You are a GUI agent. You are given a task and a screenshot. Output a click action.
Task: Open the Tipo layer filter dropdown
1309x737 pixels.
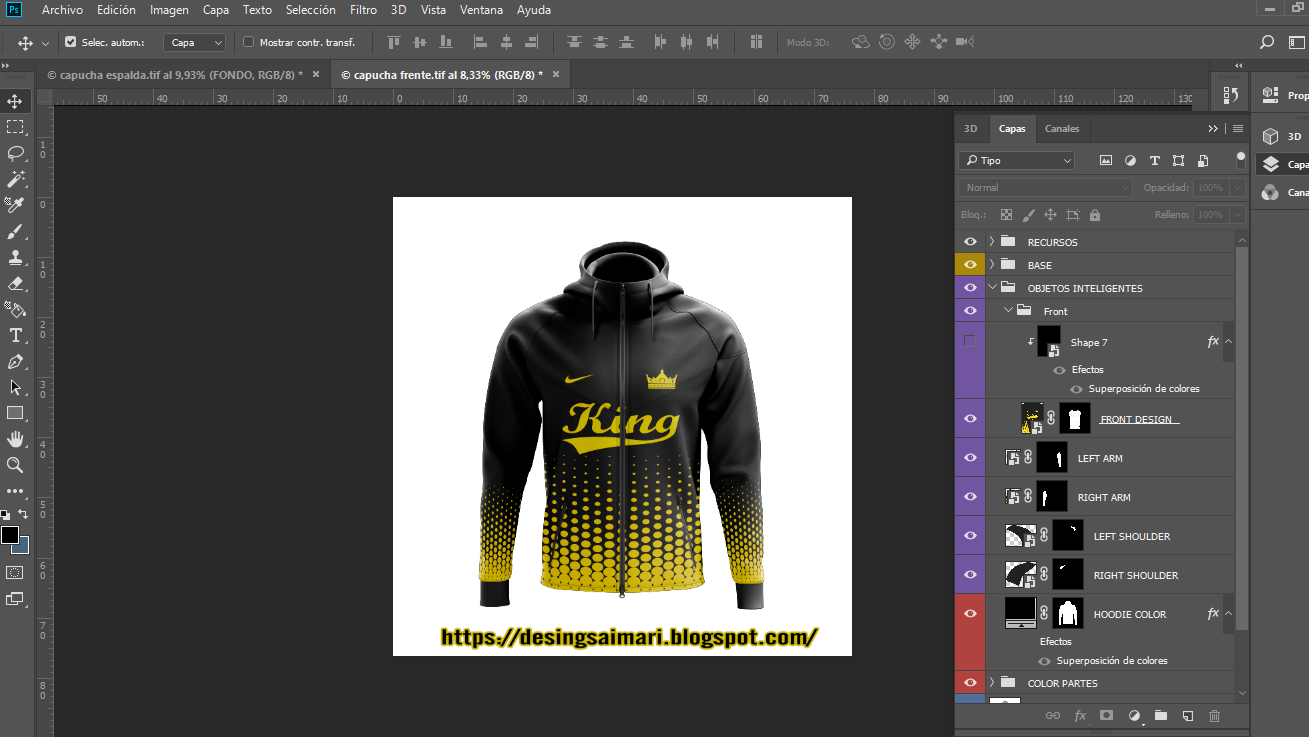point(1017,160)
